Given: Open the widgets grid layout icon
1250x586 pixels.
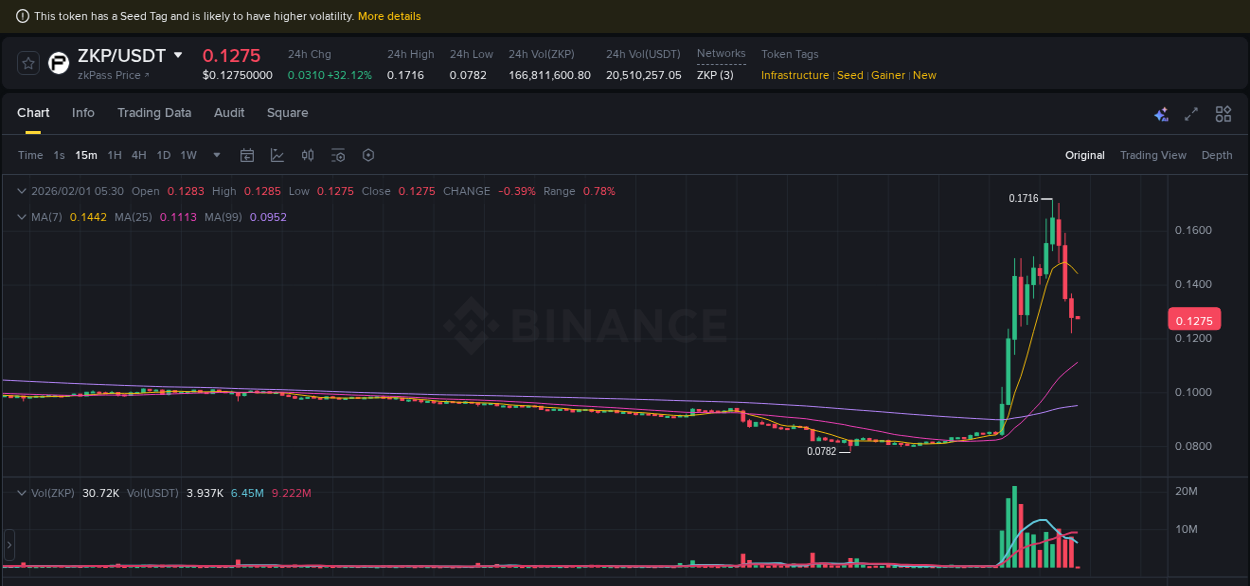Looking at the screenshot, I should coord(1222,114).
